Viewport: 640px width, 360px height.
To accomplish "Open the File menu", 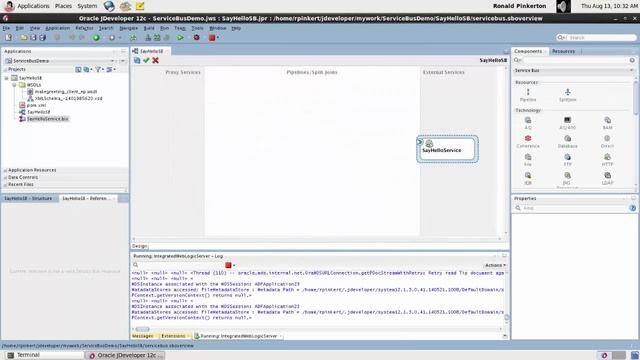I will point(6,28).
